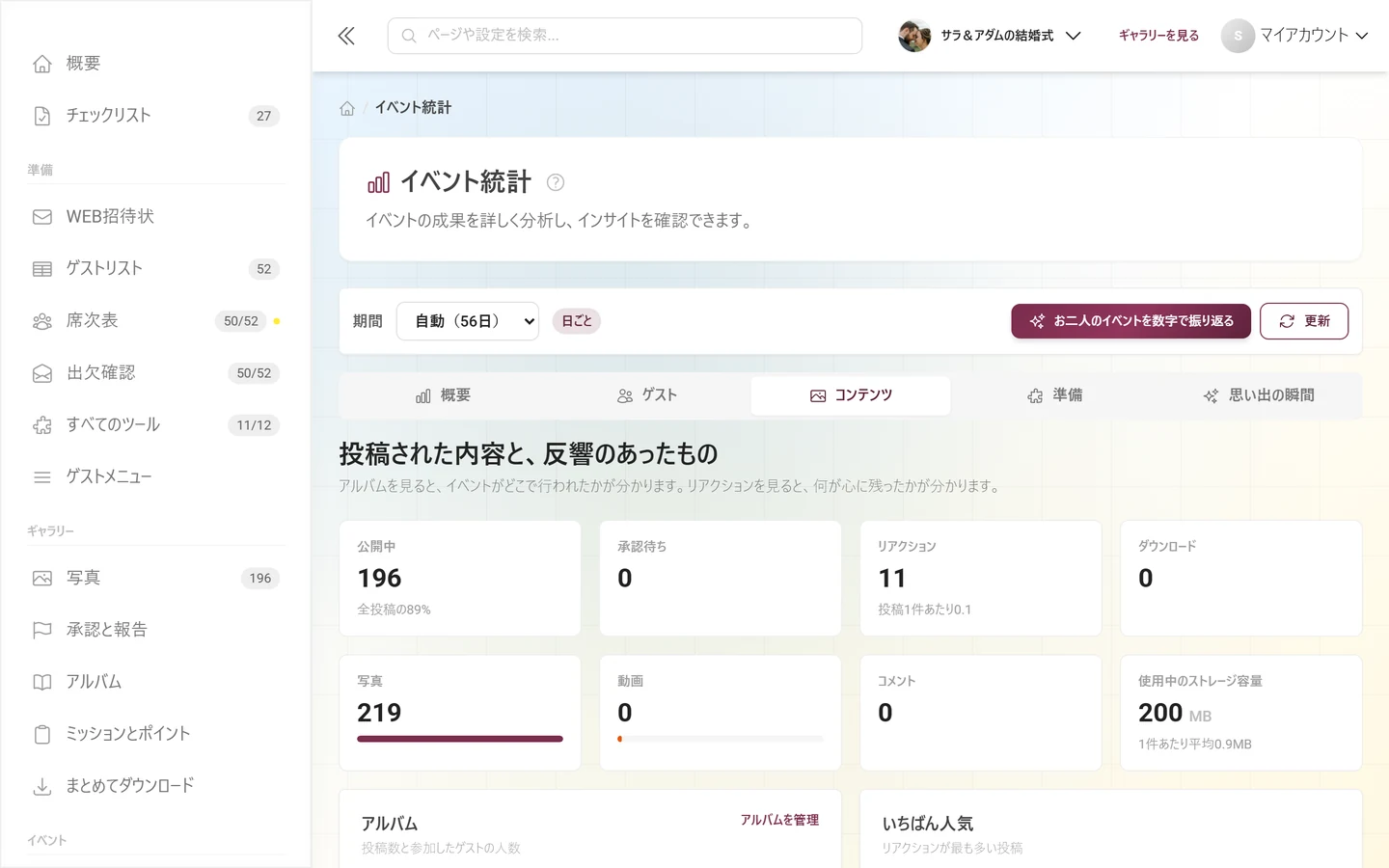Click the リアクション 11 stat card
Screen dimensions: 1389x868
pos(981,579)
